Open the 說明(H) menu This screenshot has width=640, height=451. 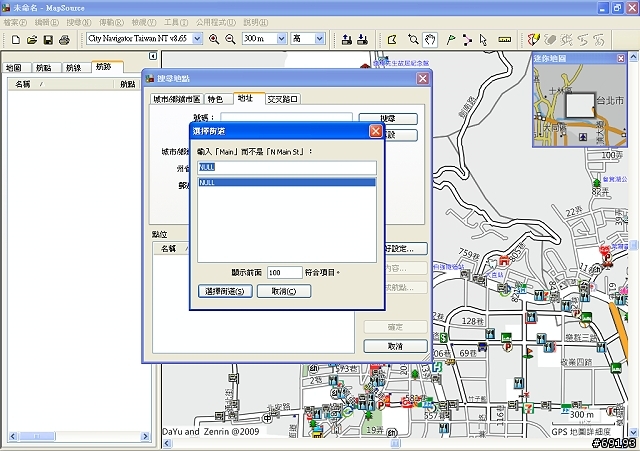(256, 22)
